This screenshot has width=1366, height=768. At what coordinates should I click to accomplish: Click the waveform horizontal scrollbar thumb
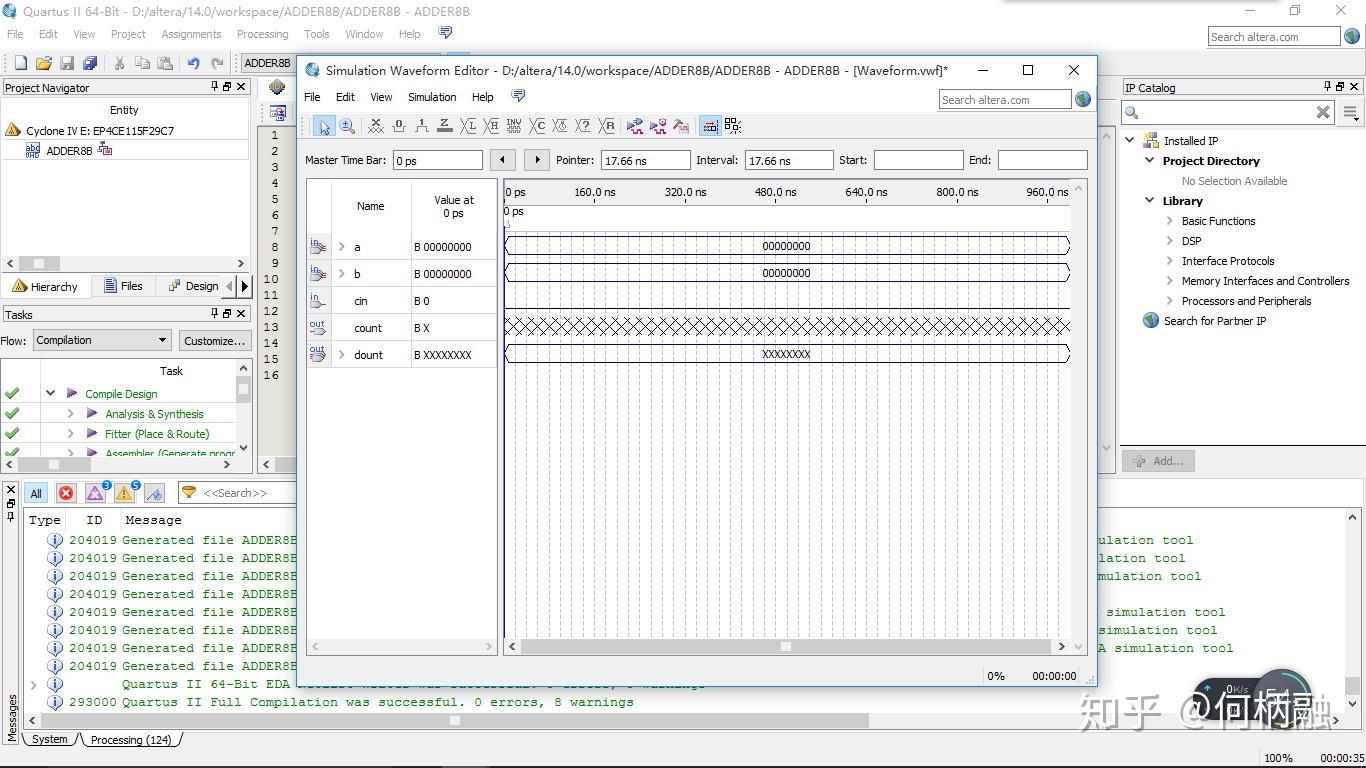pos(786,647)
